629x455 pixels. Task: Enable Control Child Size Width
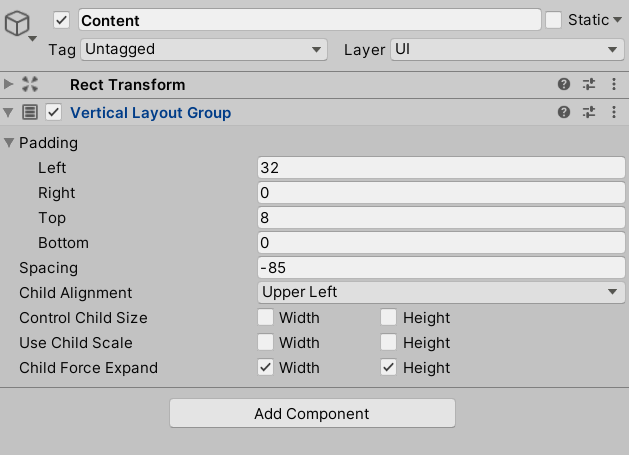265,318
